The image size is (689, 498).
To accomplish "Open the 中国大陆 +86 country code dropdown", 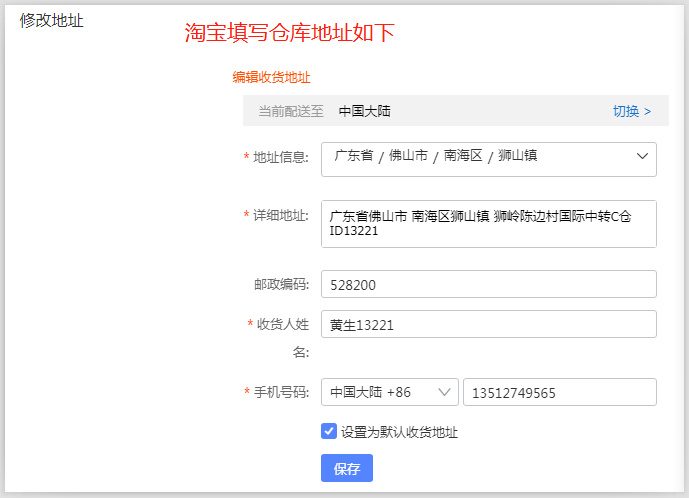I will 390,392.
